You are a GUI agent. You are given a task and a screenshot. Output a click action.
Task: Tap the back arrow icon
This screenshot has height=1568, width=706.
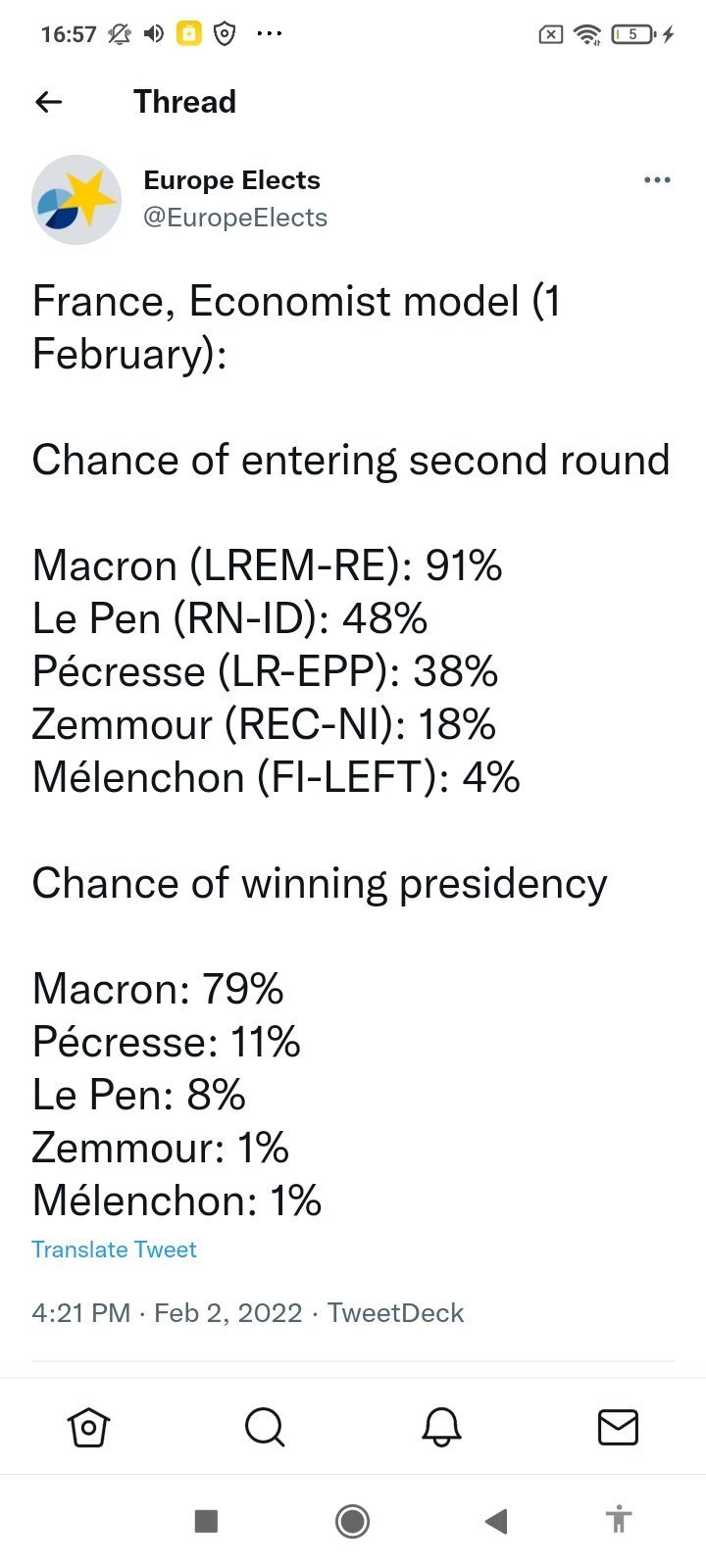(48, 102)
